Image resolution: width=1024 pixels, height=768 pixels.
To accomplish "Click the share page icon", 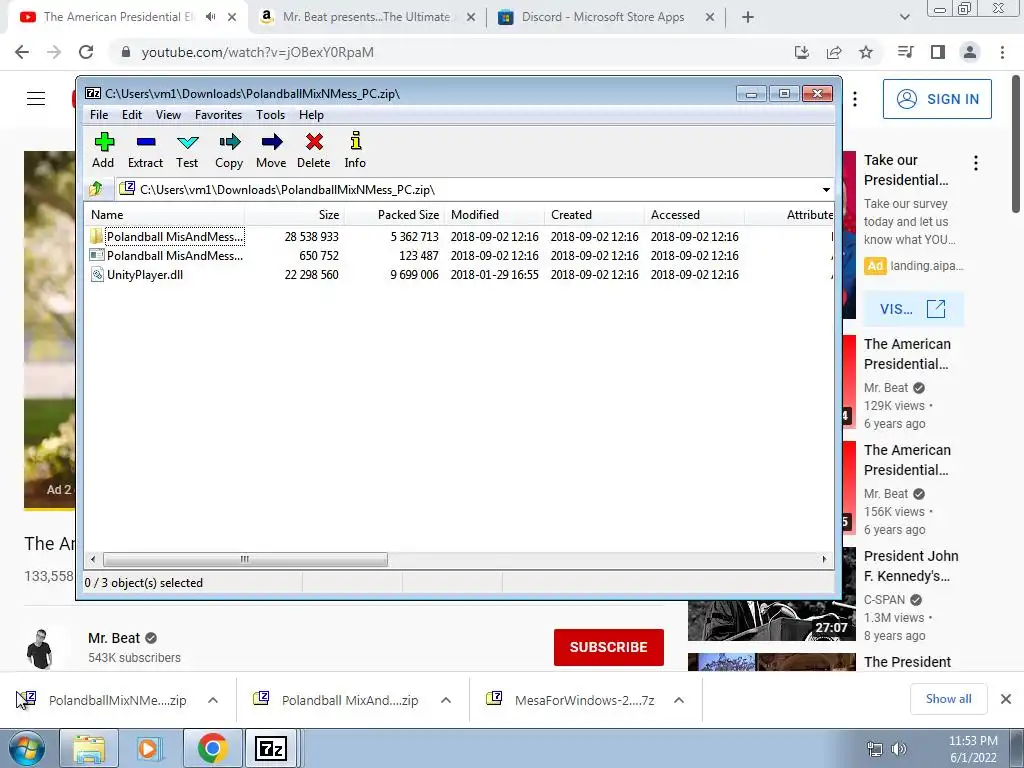I will coord(834,52).
